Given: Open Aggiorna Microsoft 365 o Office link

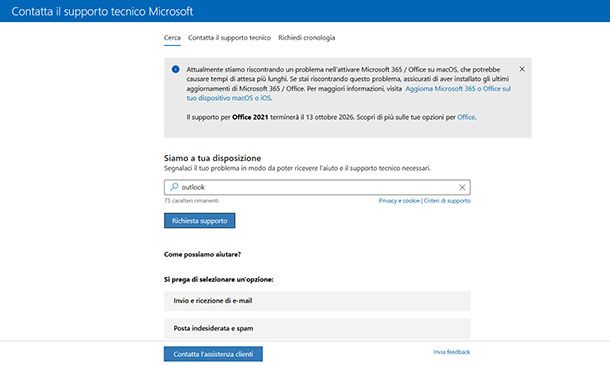Looking at the screenshot, I should [458, 89].
